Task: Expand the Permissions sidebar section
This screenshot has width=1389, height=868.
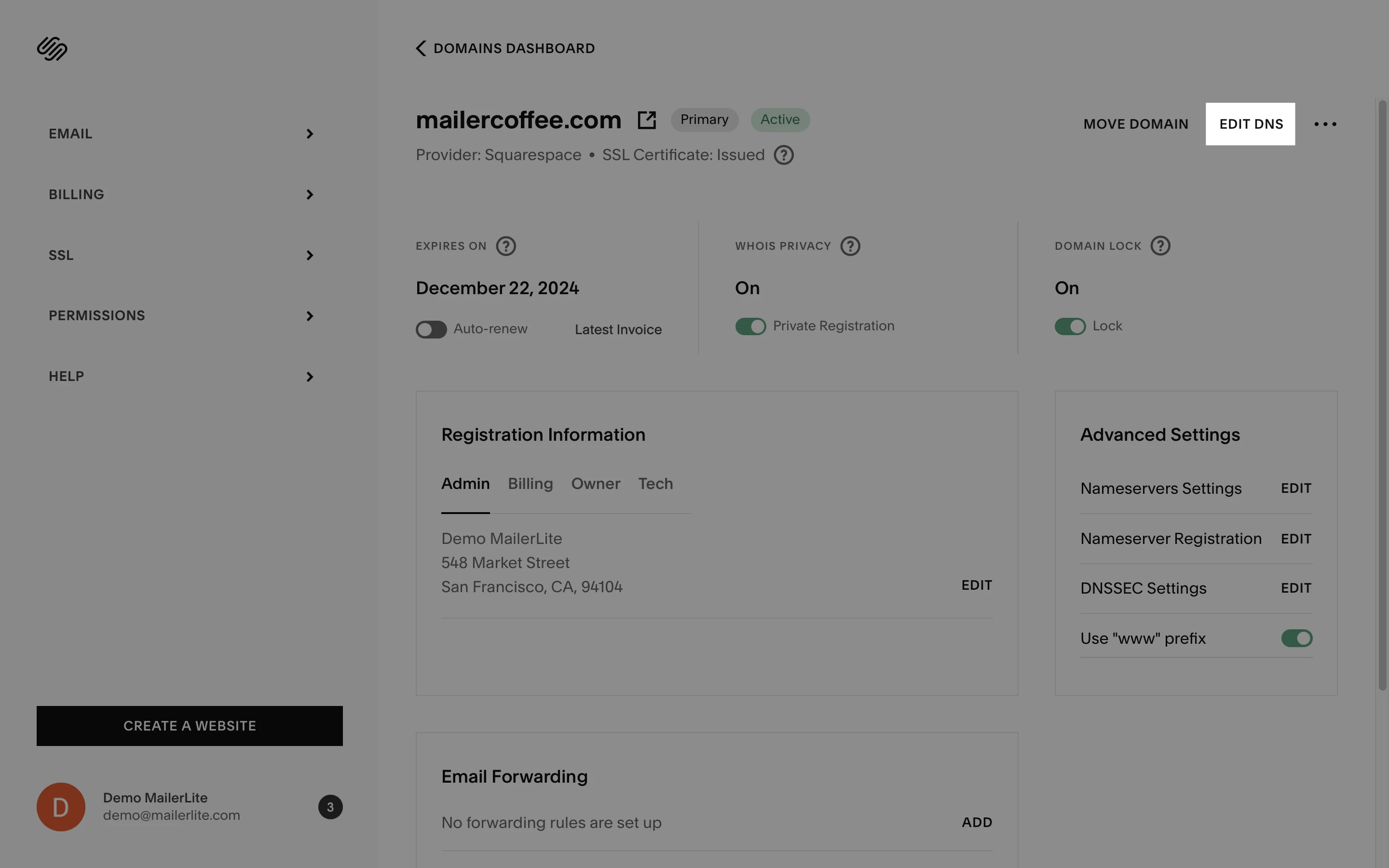Action: point(181,316)
